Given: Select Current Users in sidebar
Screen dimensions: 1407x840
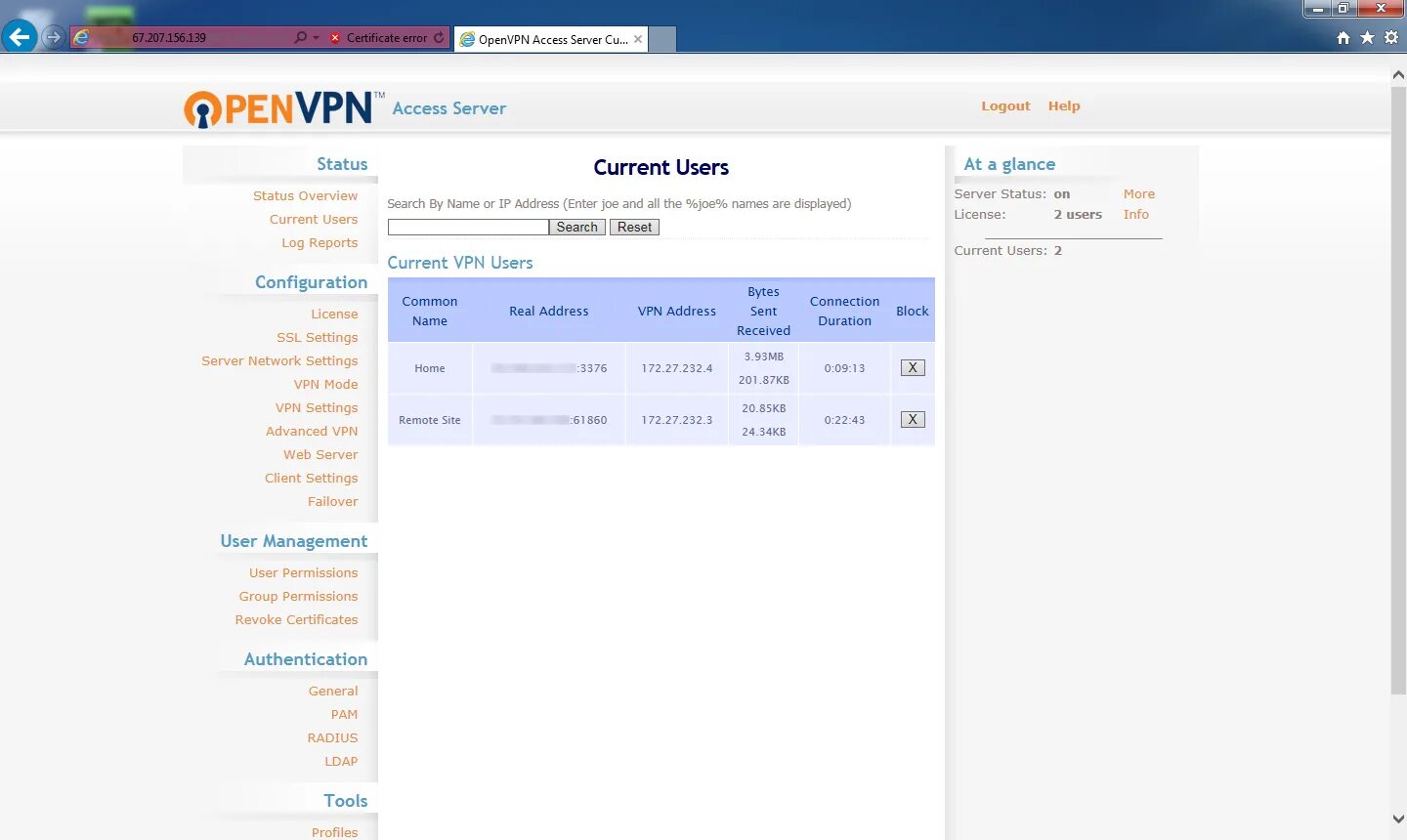Looking at the screenshot, I should pyautogui.click(x=314, y=219).
